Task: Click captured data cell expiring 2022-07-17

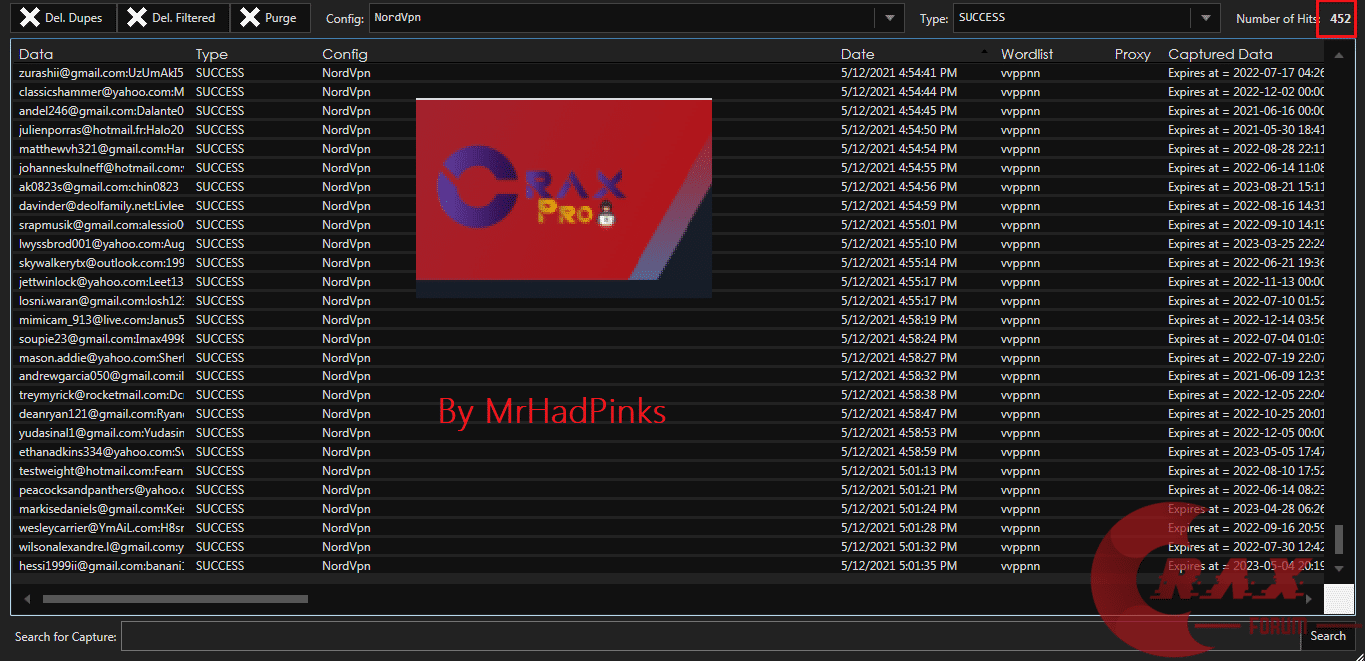Action: (x=1246, y=73)
